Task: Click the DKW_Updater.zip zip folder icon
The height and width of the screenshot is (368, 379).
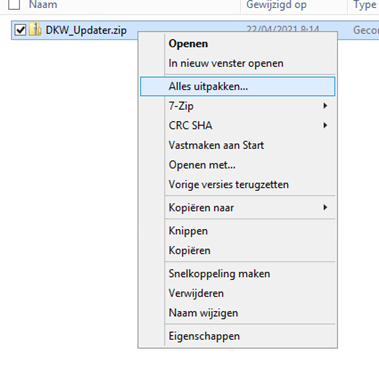Action: point(35,30)
